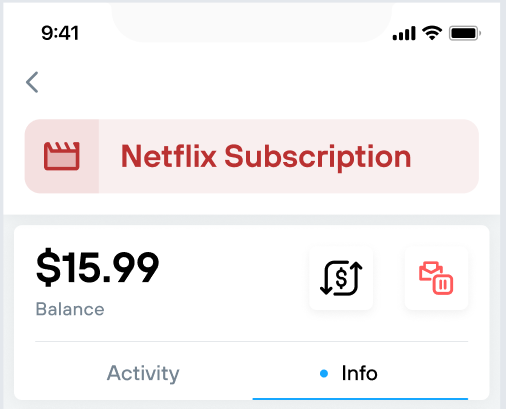Viewport: 506px width, 409px height.
Task: Tap the 9:41 clock in status bar
Action: coord(60,33)
